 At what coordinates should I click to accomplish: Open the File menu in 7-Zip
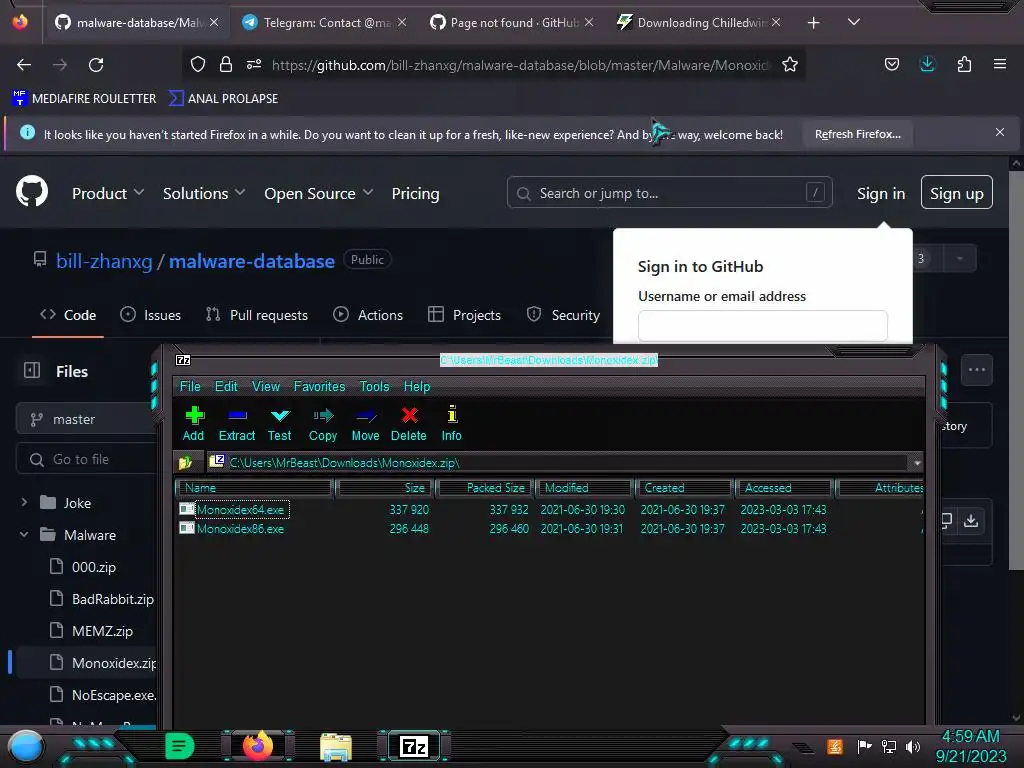pyautogui.click(x=190, y=386)
